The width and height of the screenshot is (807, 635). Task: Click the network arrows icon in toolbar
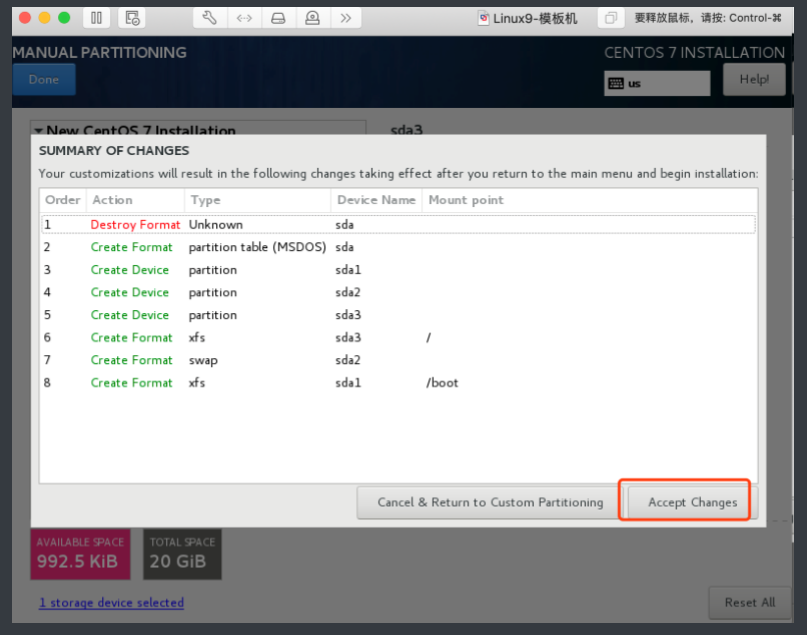click(x=244, y=18)
